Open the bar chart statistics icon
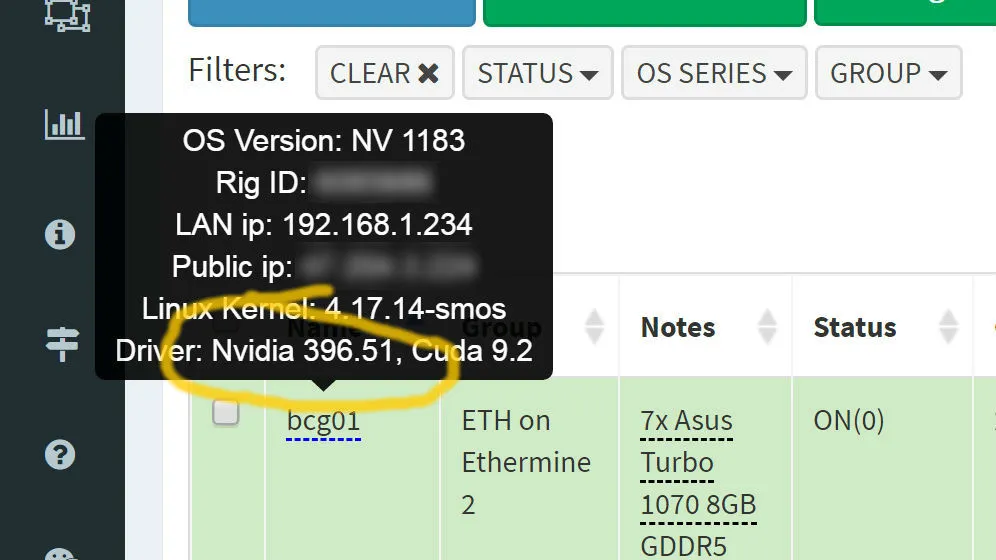The height and width of the screenshot is (560, 996). (64, 124)
